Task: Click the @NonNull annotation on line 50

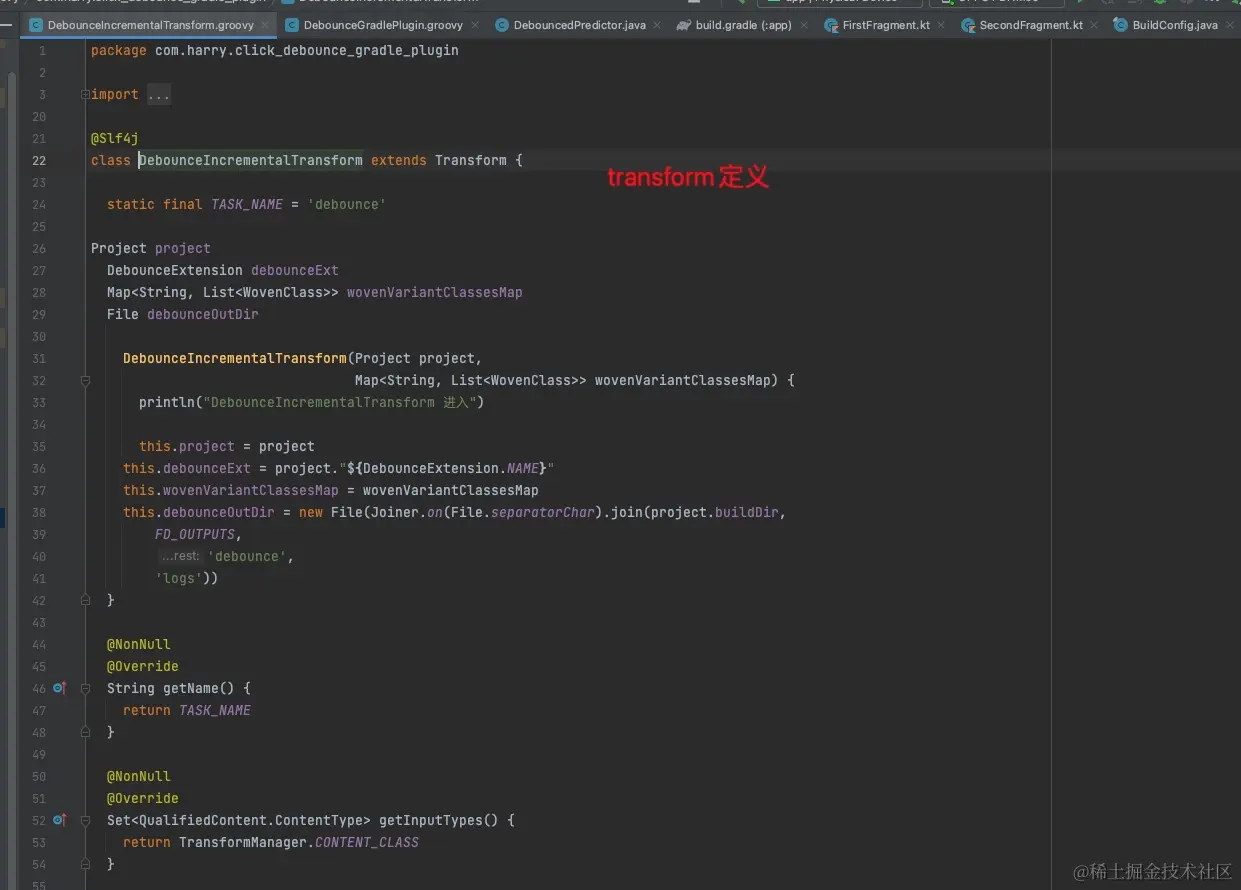Action: pyautogui.click(x=139, y=776)
